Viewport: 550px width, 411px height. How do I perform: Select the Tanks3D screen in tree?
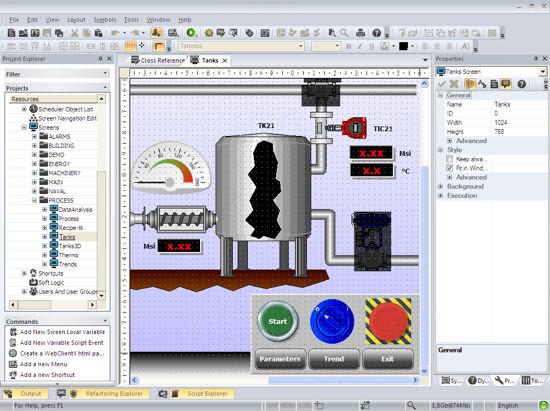[70, 246]
